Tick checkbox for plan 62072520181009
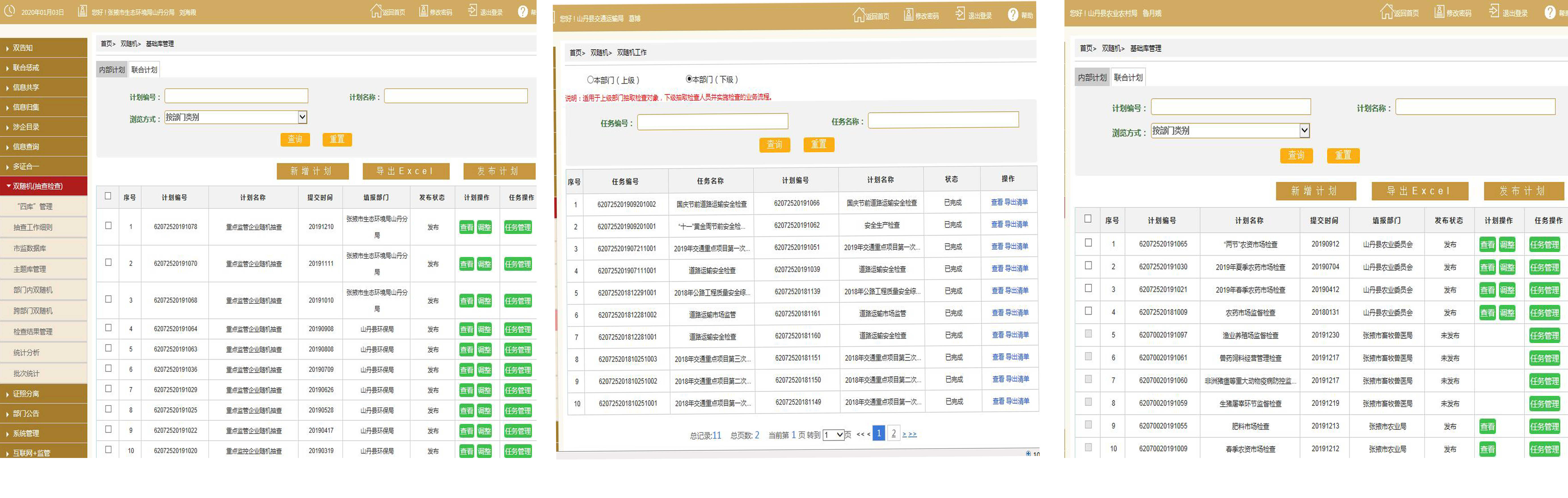 [x=1088, y=311]
